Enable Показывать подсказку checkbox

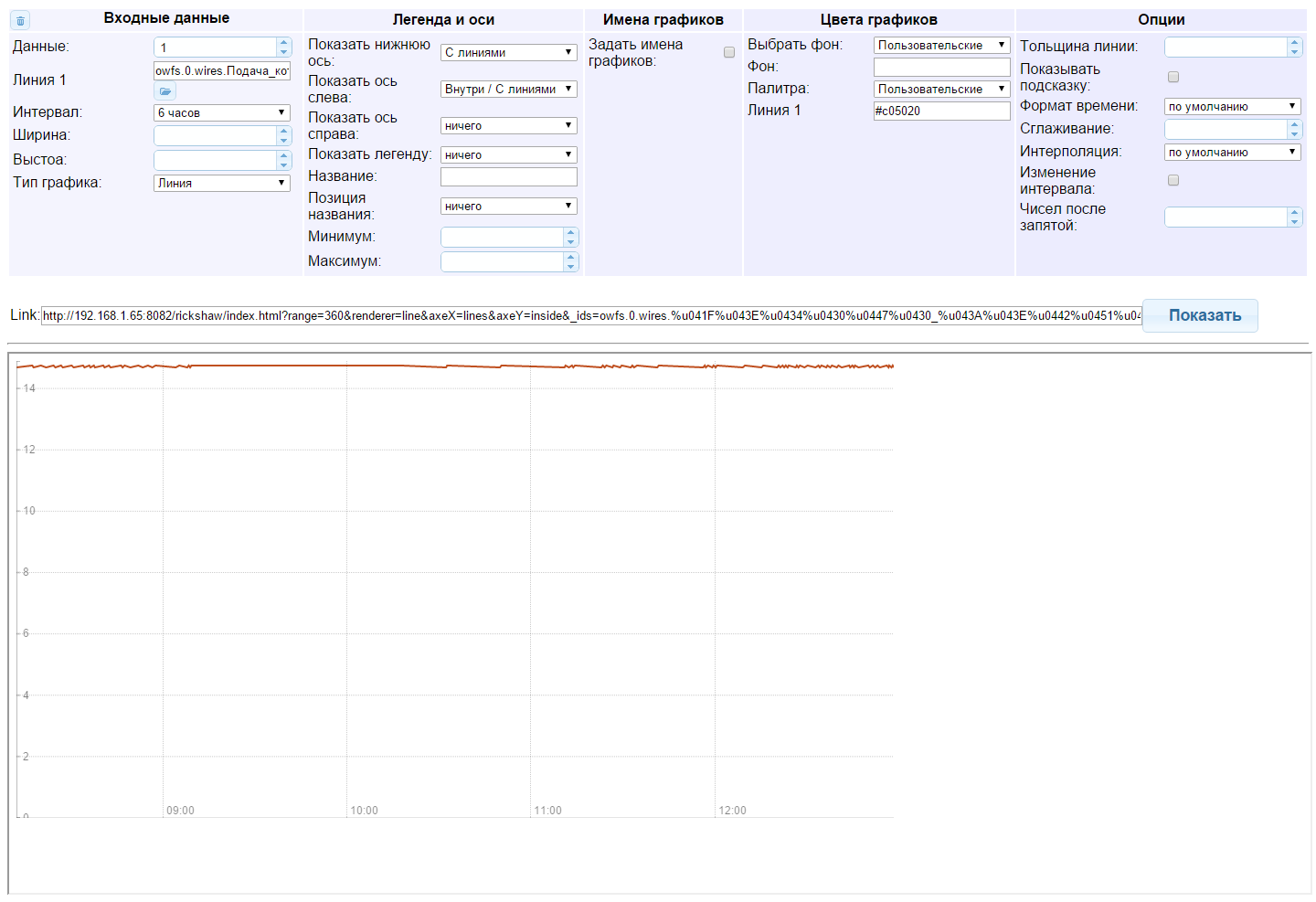[1173, 77]
